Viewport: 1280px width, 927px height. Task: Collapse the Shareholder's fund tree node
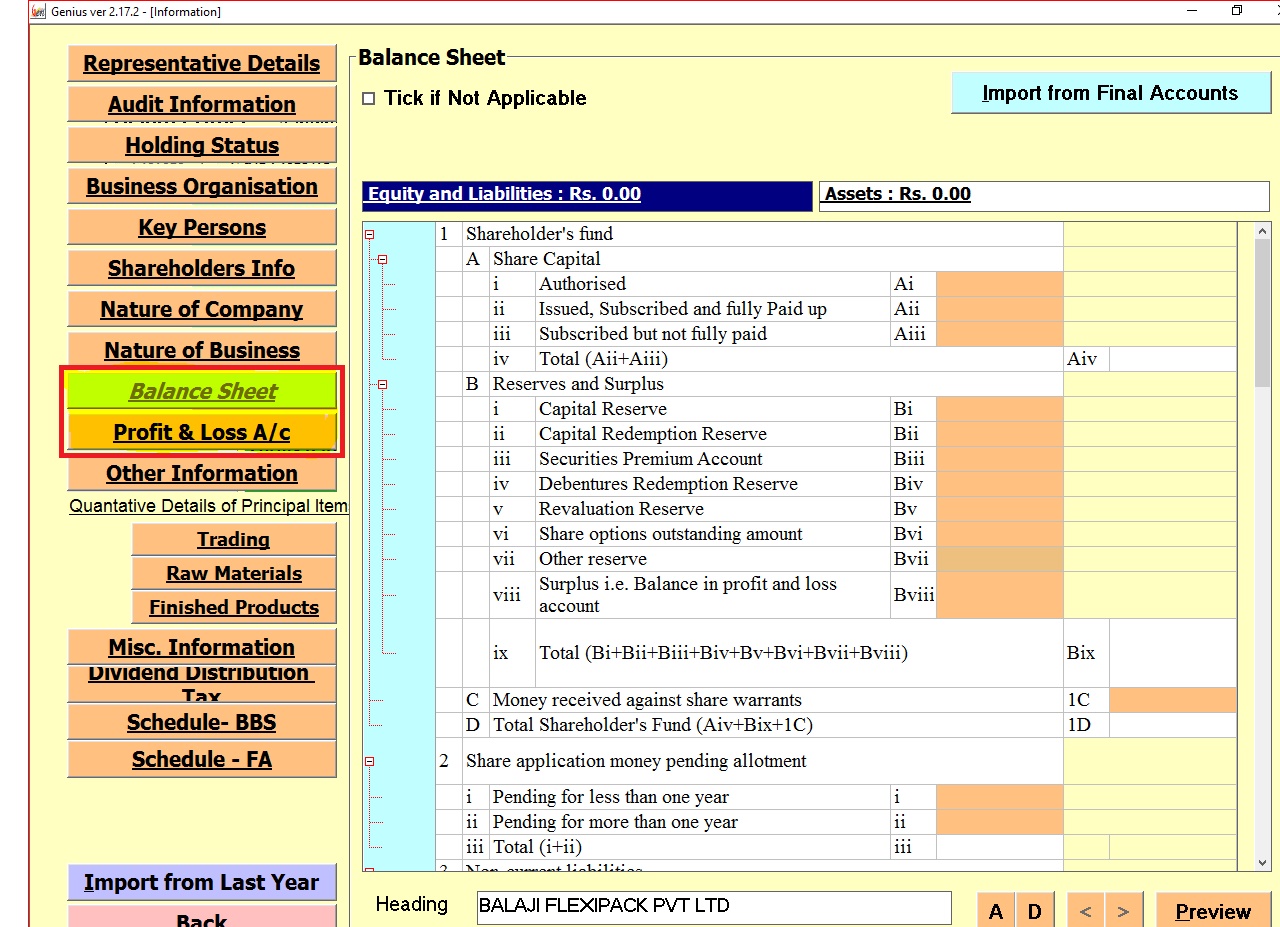(369, 235)
